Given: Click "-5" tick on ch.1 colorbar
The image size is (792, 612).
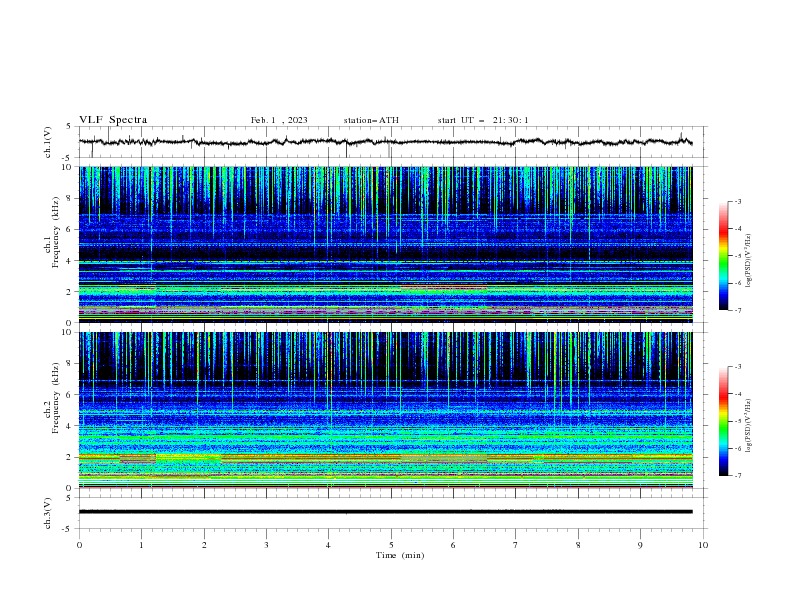Looking at the screenshot, I should tap(737, 256).
